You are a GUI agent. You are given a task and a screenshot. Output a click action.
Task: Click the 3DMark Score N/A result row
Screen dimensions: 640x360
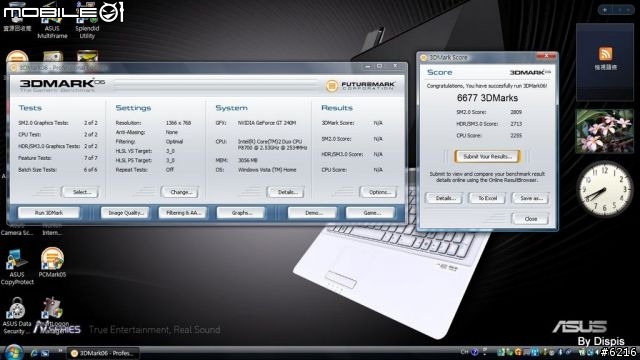352,123
